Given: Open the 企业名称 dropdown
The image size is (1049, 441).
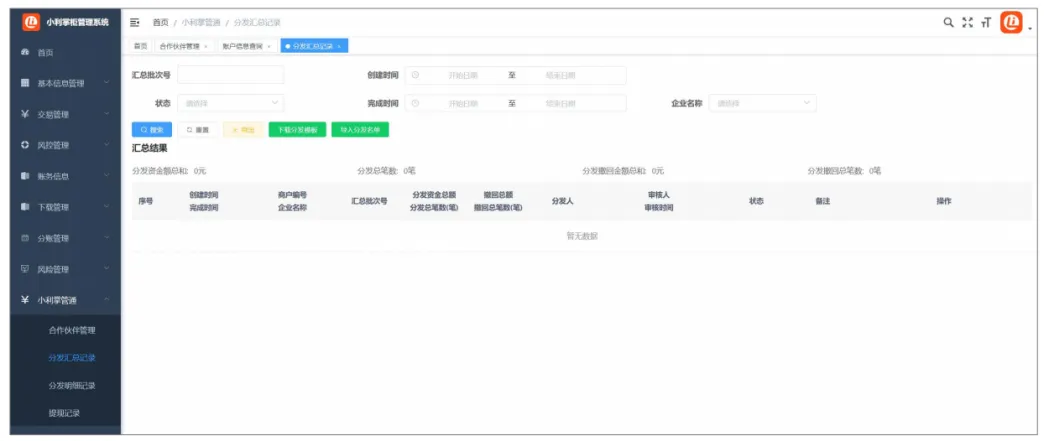Looking at the screenshot, I should point(763,103).
